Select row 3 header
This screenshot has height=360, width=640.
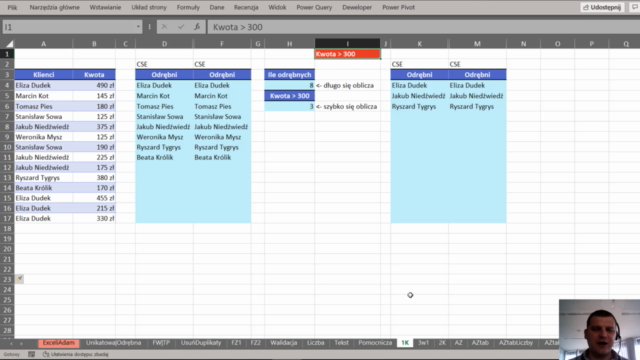pos(7,75)
